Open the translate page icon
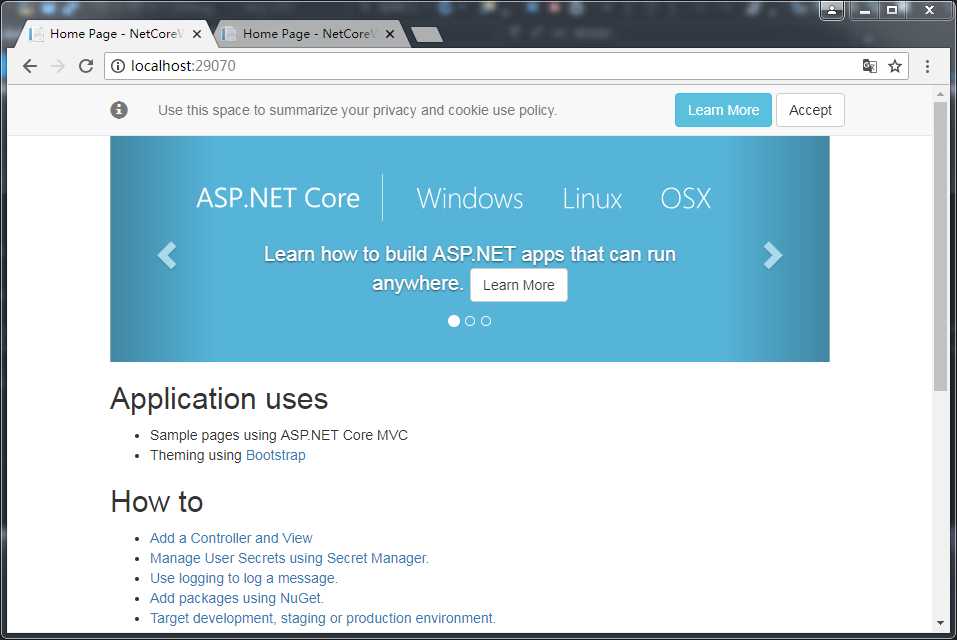The height and width of the screenshot is (640, 957). (870, 66)
